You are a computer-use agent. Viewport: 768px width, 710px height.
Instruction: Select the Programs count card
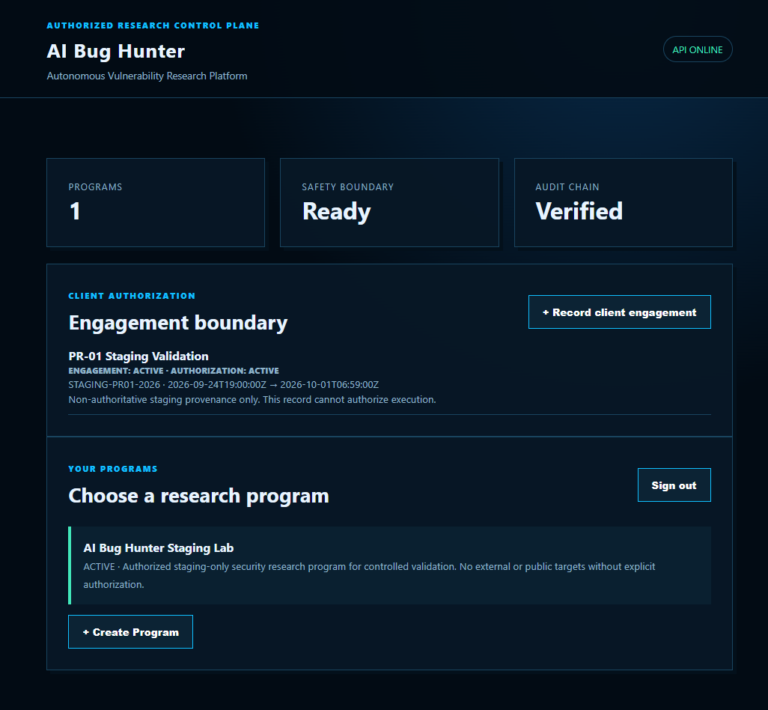pos(155,202)
